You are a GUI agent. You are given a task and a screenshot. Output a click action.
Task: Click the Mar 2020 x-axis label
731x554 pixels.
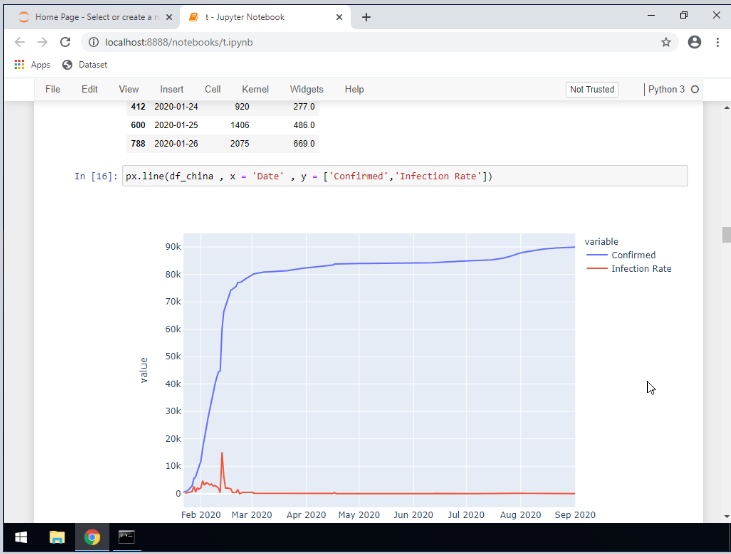tap(252, 515)
